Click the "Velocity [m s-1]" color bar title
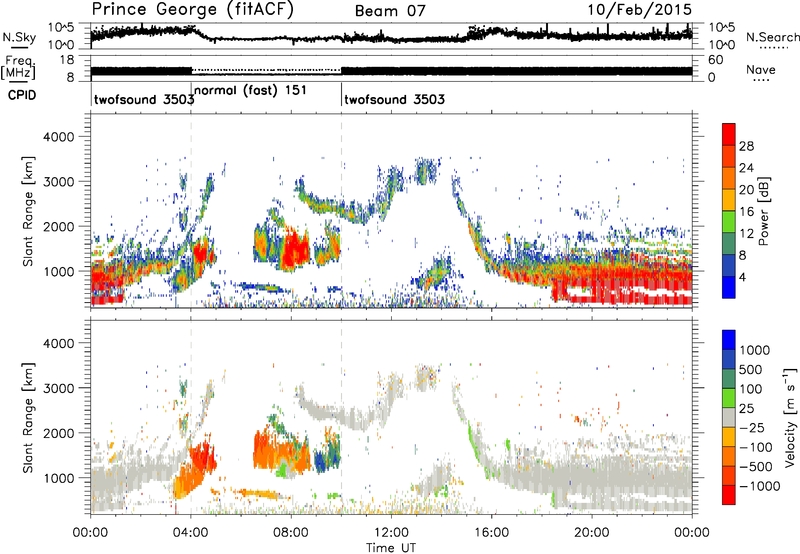 790,417
